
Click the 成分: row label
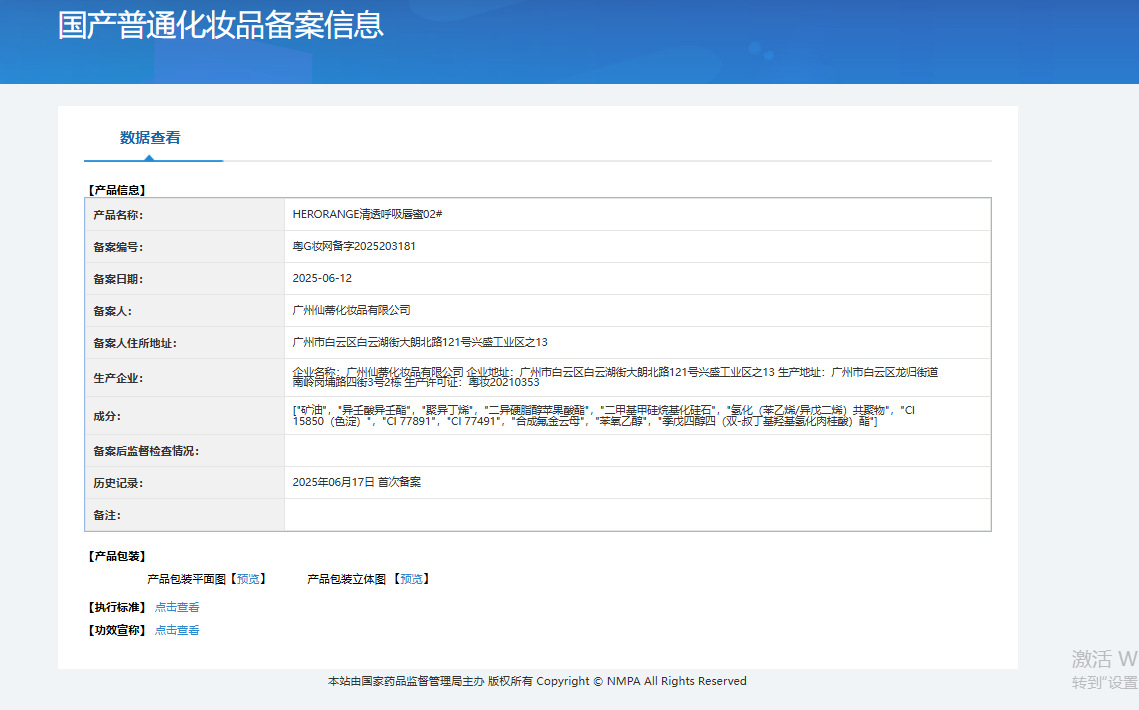pos(108,416)
